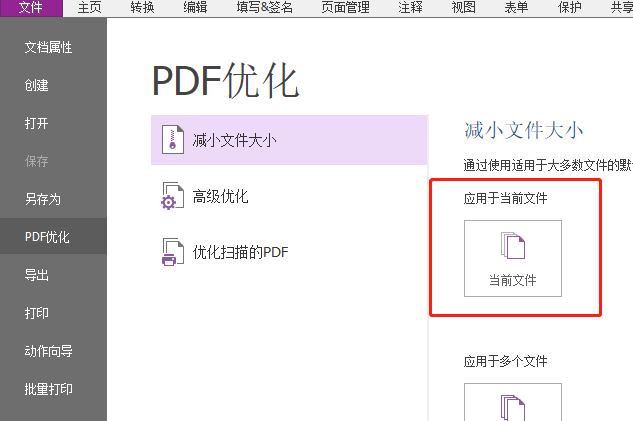Open the 页面管理 tab

click(x=345, y=7)
